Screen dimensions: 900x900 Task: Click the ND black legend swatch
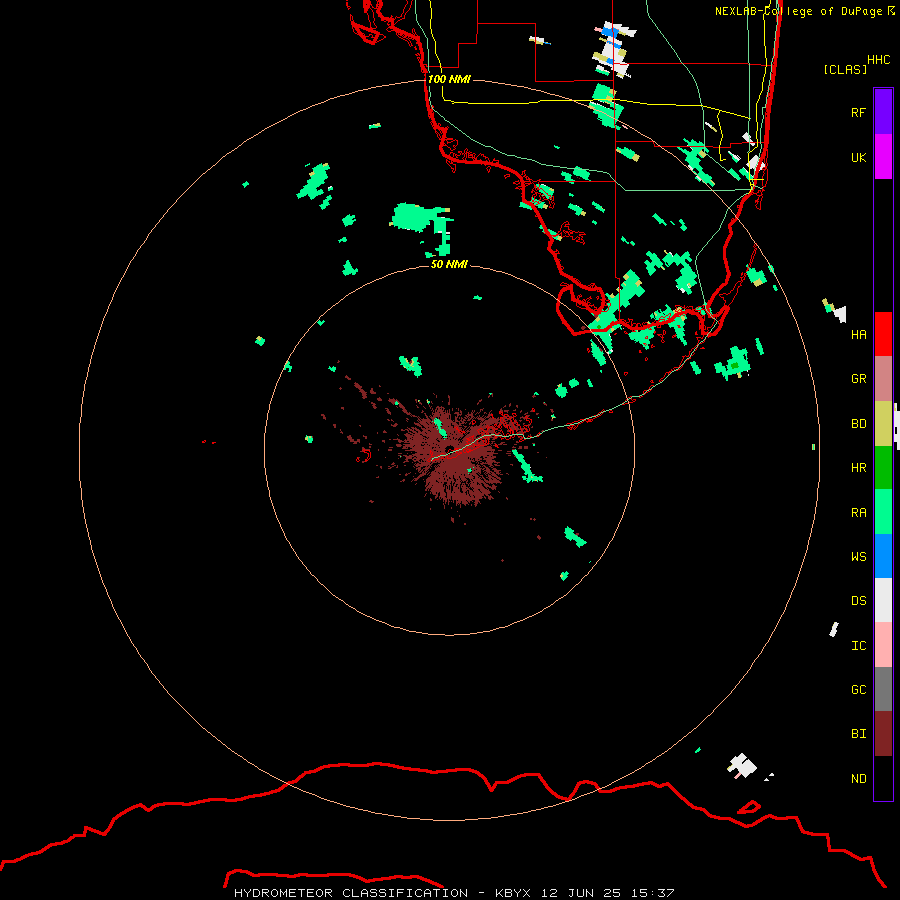click(x=883, y=778)
